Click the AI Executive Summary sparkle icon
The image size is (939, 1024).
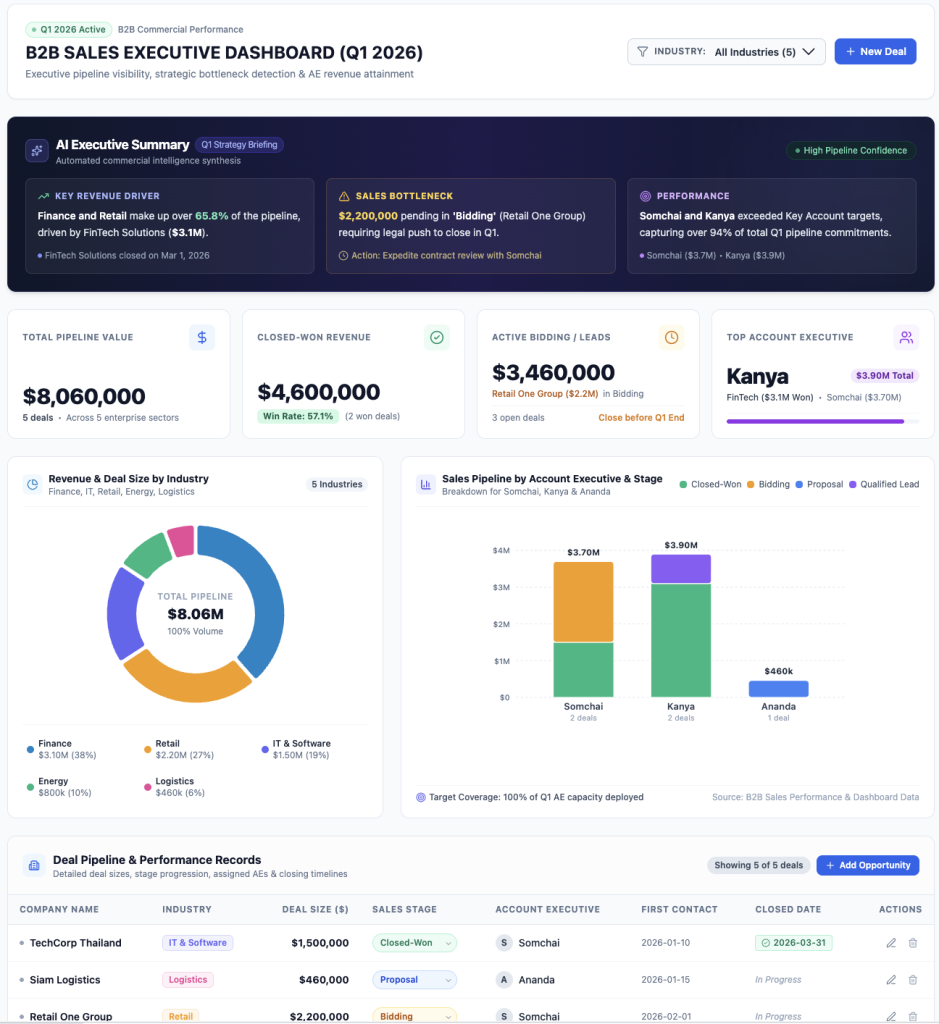click(37, 150)
